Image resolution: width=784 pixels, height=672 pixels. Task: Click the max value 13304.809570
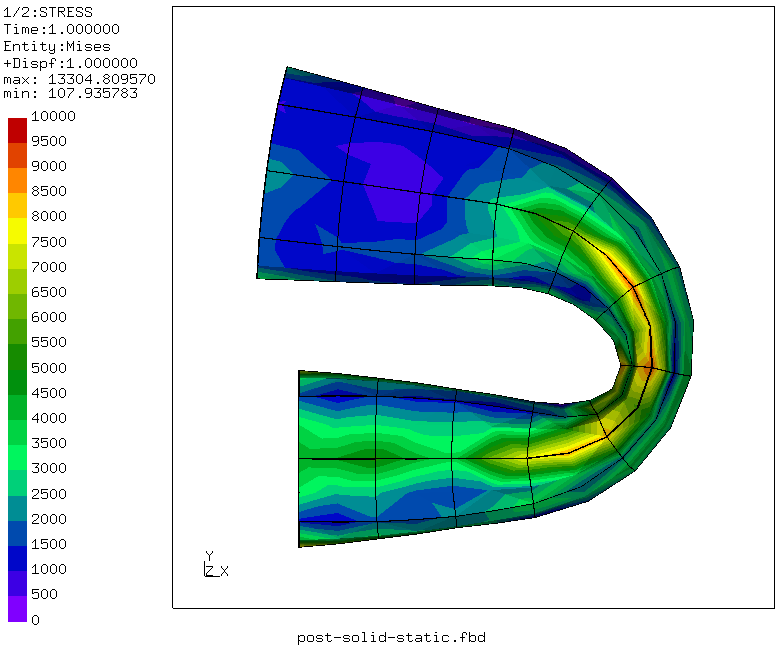tap(102, 79)
